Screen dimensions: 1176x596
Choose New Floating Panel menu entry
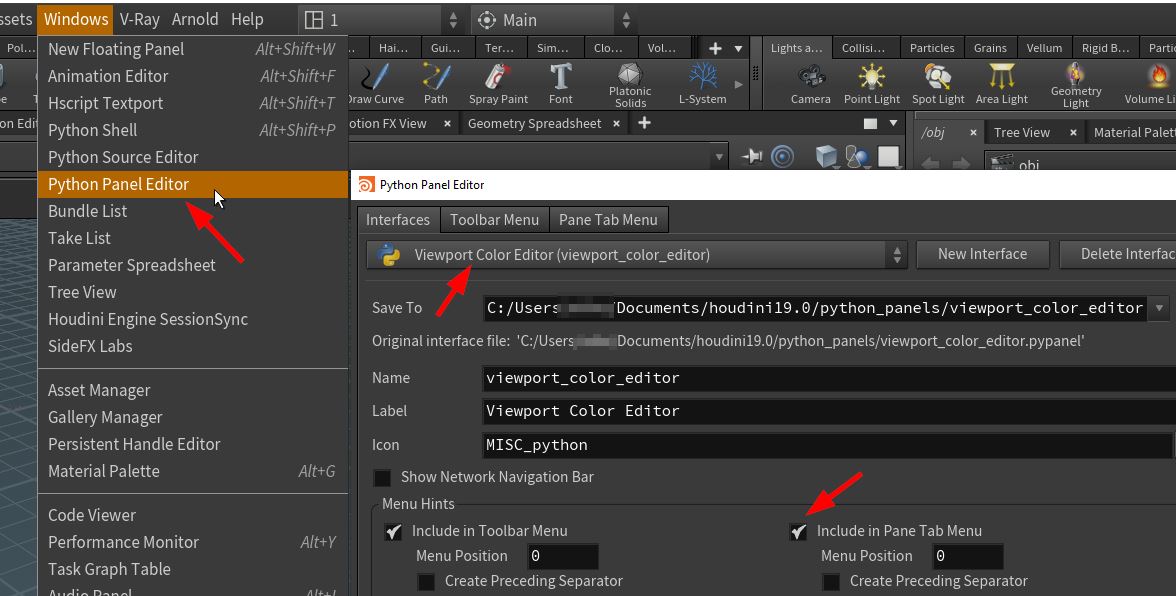(193, 49)
